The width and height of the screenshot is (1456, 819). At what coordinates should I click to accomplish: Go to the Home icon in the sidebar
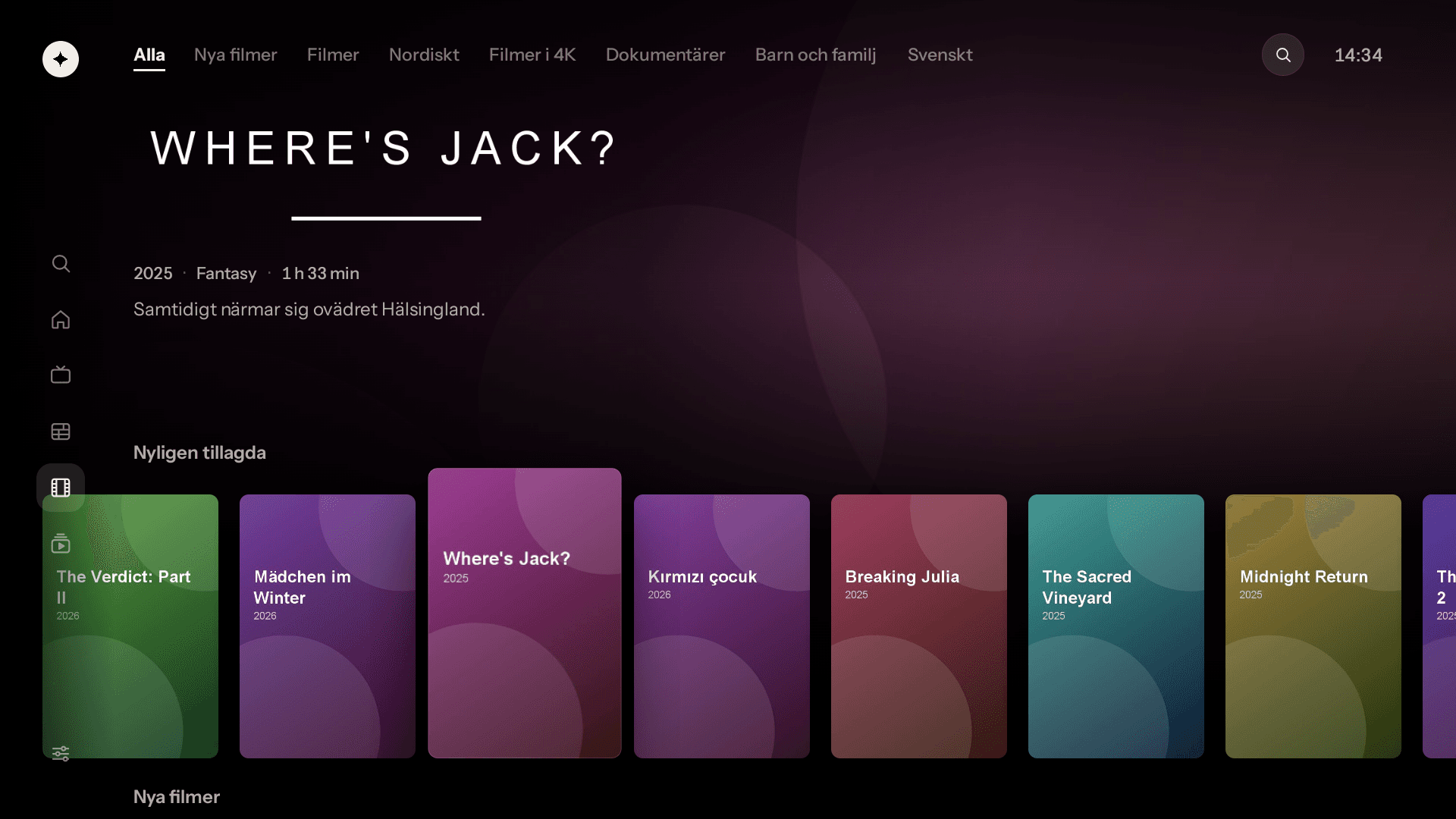pos(61,319)
